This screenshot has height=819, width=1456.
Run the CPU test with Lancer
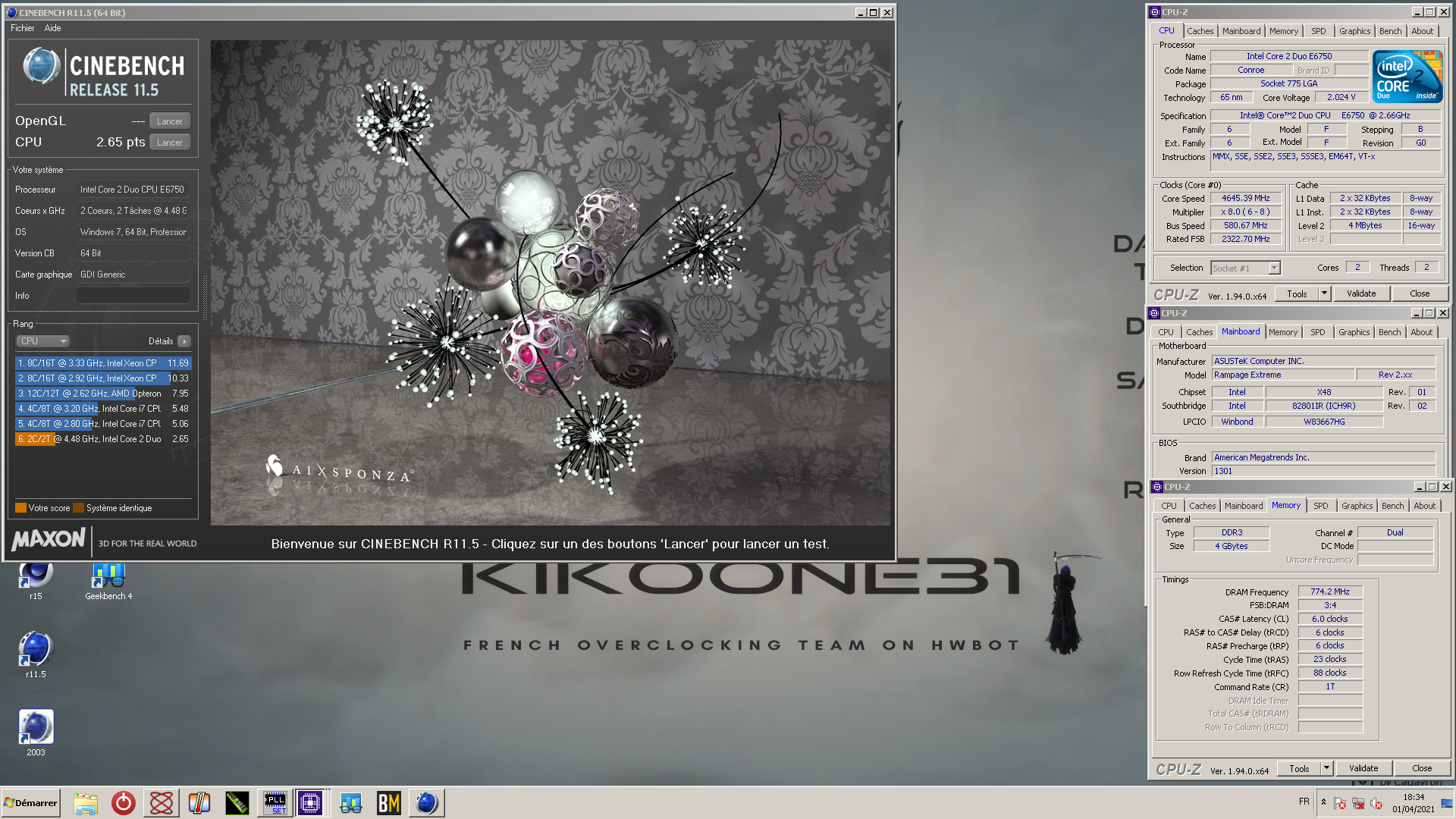(x=170, y=143)
